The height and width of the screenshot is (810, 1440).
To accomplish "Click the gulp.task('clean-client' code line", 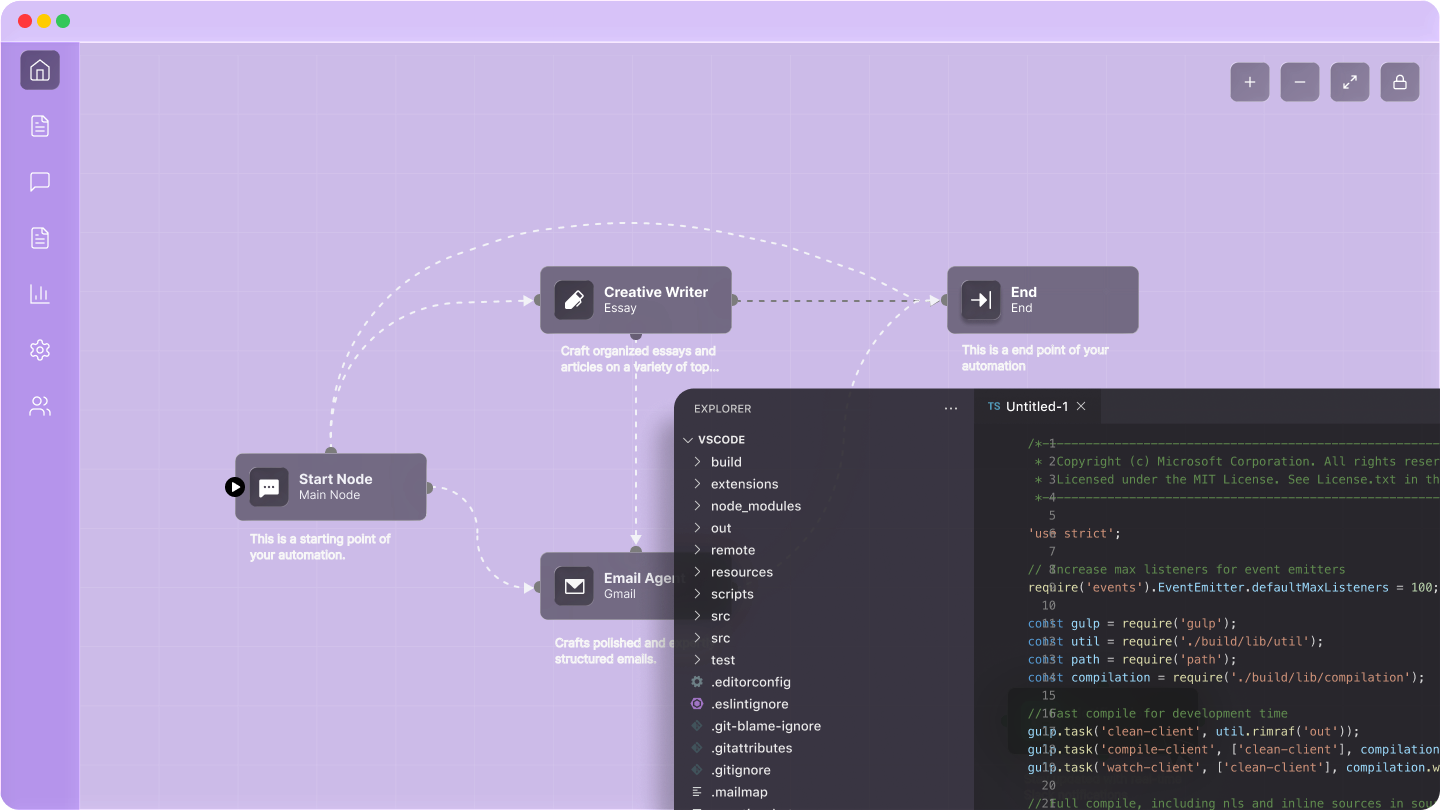I will pyautogui.click(x=1194, y=731).
